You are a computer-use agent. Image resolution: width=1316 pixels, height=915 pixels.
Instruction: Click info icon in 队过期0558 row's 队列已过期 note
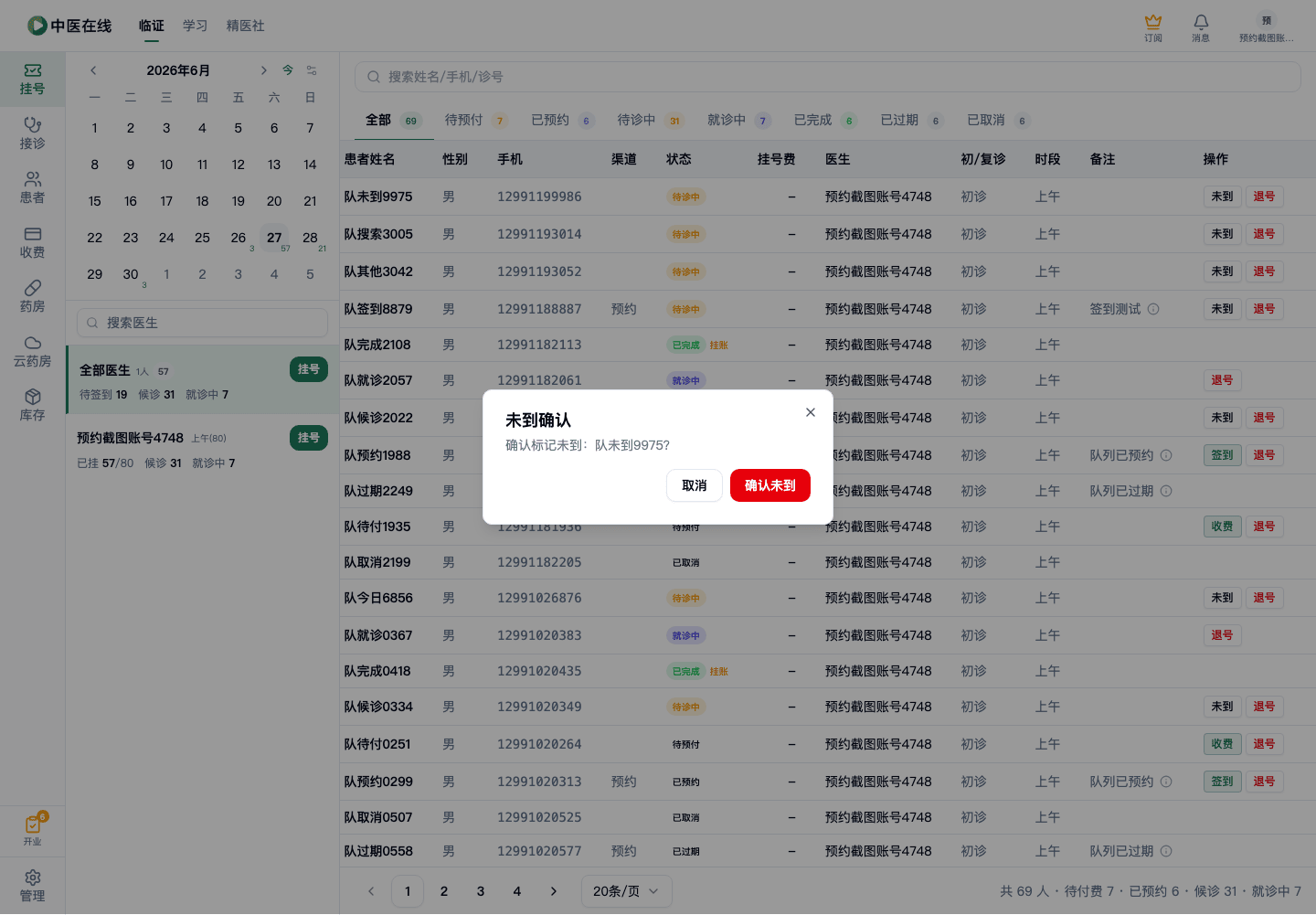(x=1166, y=851)
